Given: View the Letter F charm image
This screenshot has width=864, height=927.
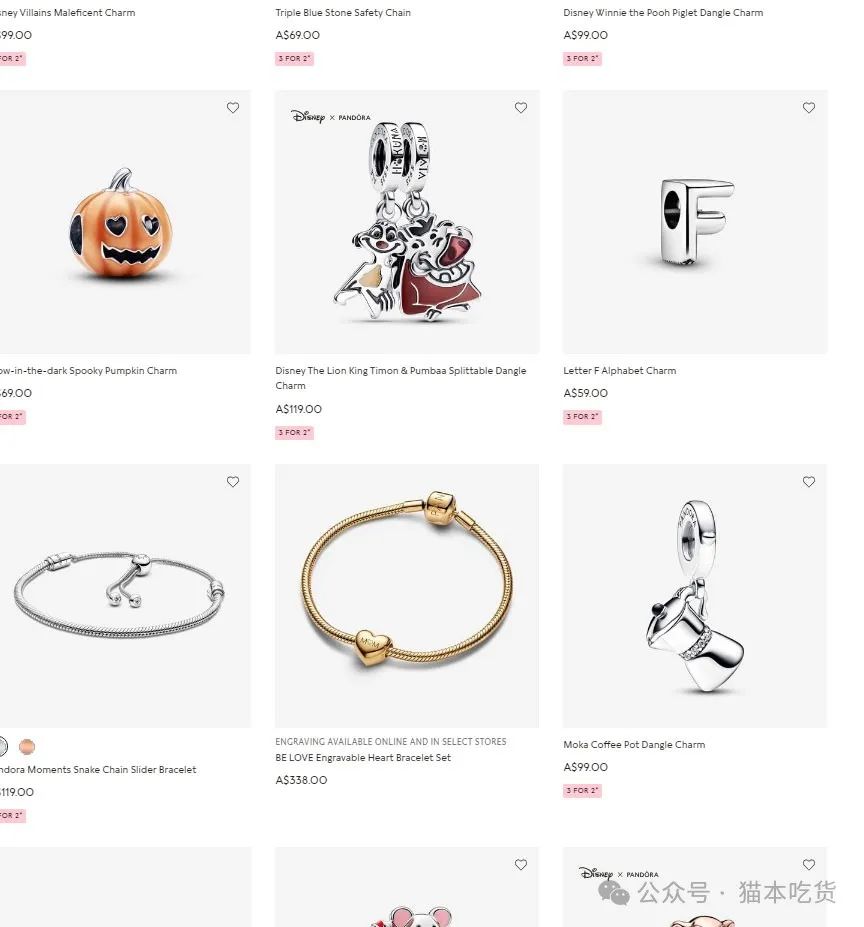Looking at the screenshot, I should tap(695, 222).
